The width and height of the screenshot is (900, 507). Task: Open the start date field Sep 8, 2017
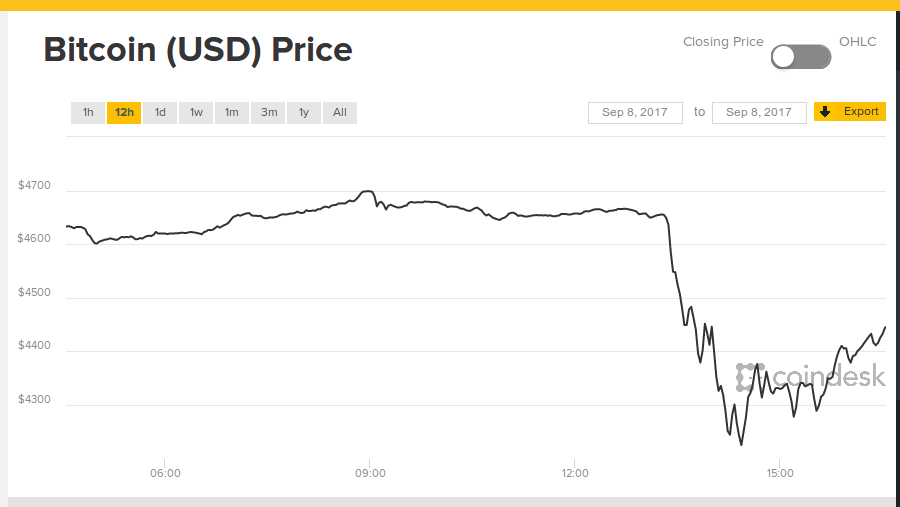point(635,113)
